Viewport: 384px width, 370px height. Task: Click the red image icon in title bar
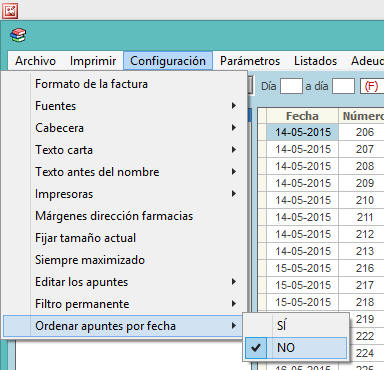point(10,10)
